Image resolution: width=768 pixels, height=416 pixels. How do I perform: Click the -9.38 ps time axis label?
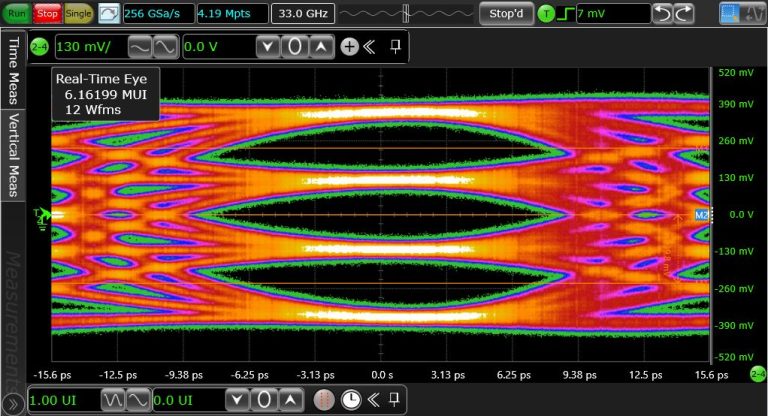tap(184, 375)
